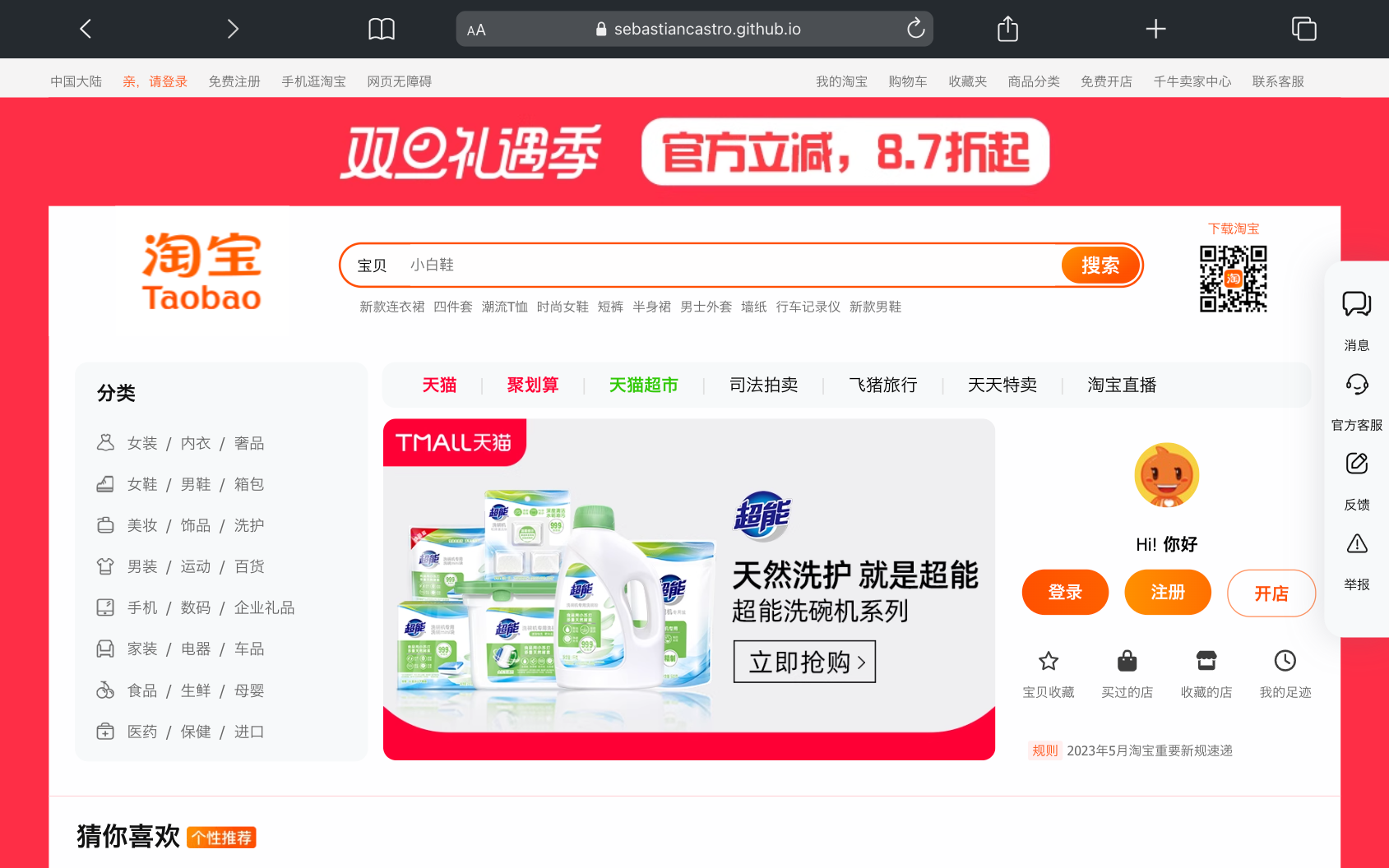Image resolution: width=1389 pixels, height=868 pixels.
Task: Open 我的足迹 clock icon
Action: 1285,661
